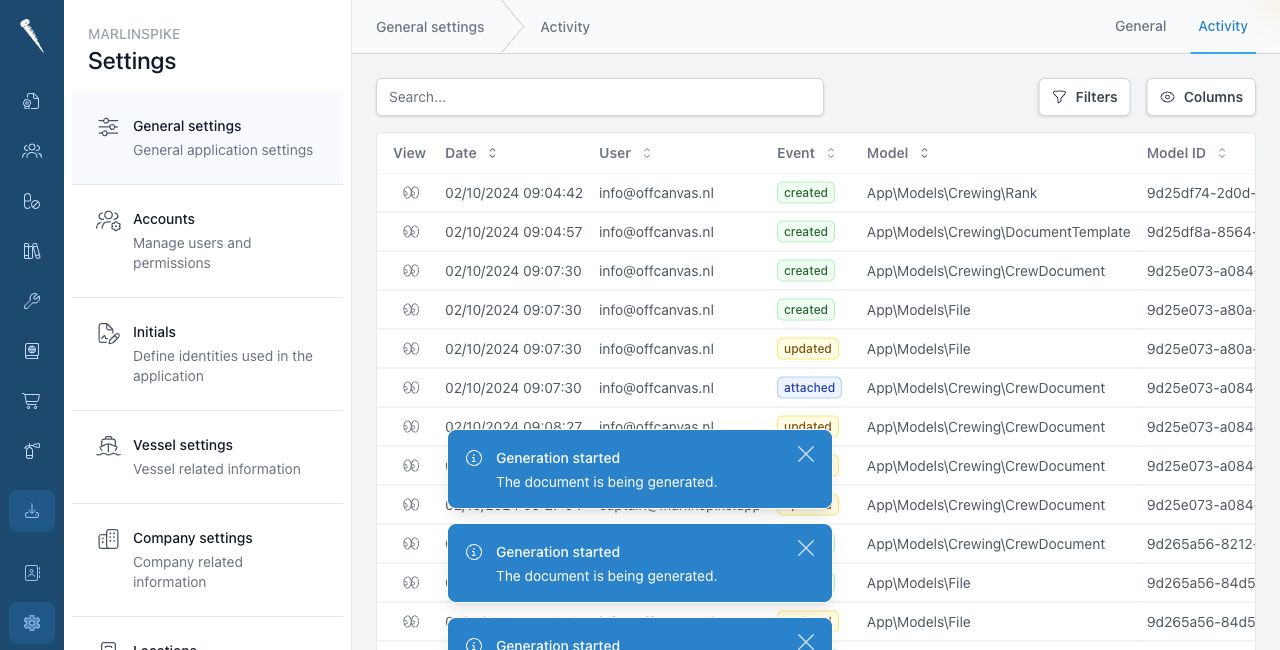The image size is (1280, 650).
Task: Toggle column visibility with Columns button
Action: pos(1201,97)
